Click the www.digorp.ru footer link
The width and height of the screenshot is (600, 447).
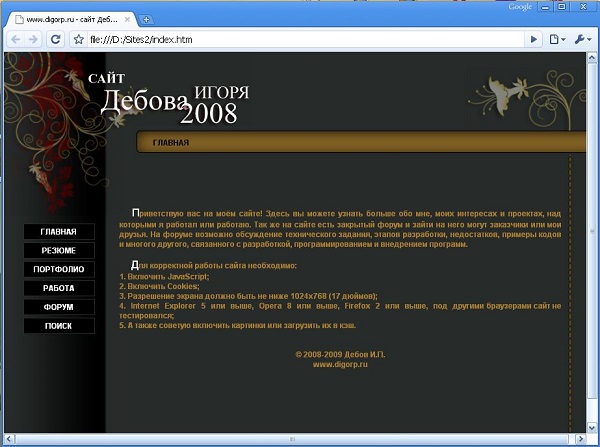(x=340, y=365)
